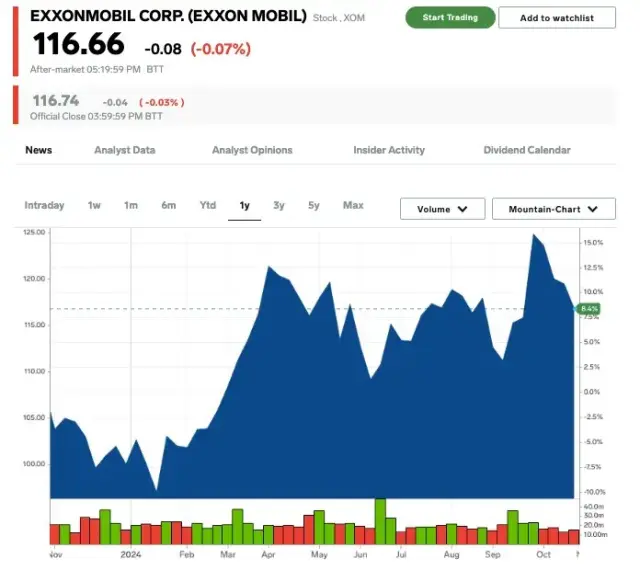The height and width of the screenshot is (570, 640).
Task: Show the Max time range
Action: 353,205
